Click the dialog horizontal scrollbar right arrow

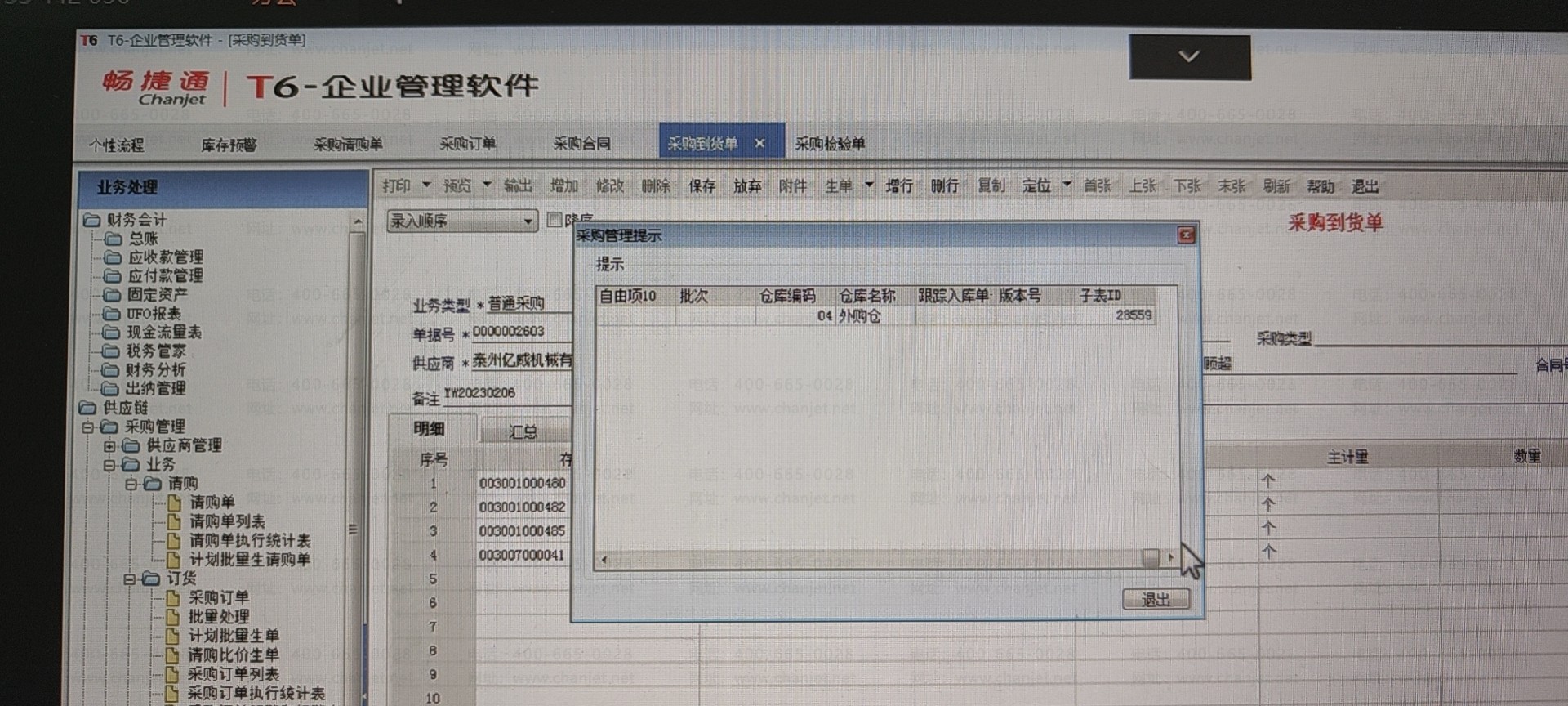[1170, 558]
